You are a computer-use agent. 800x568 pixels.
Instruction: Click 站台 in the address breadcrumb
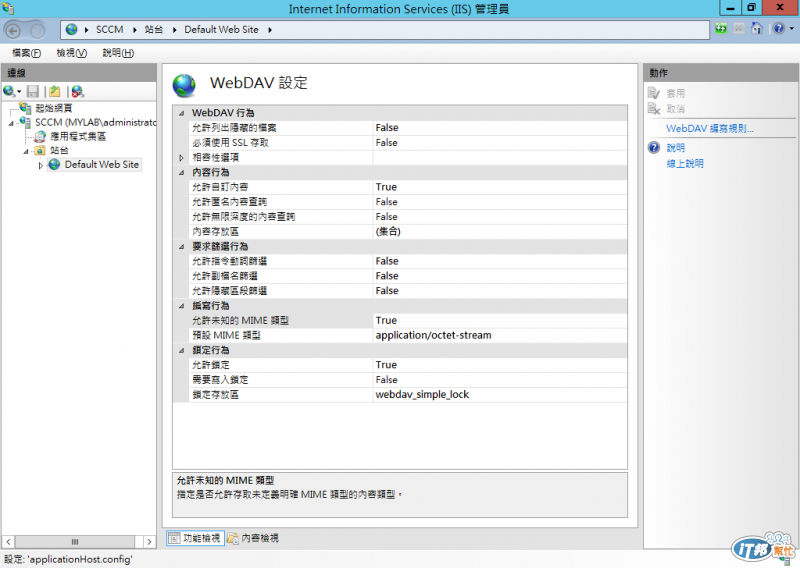point(154,30)
